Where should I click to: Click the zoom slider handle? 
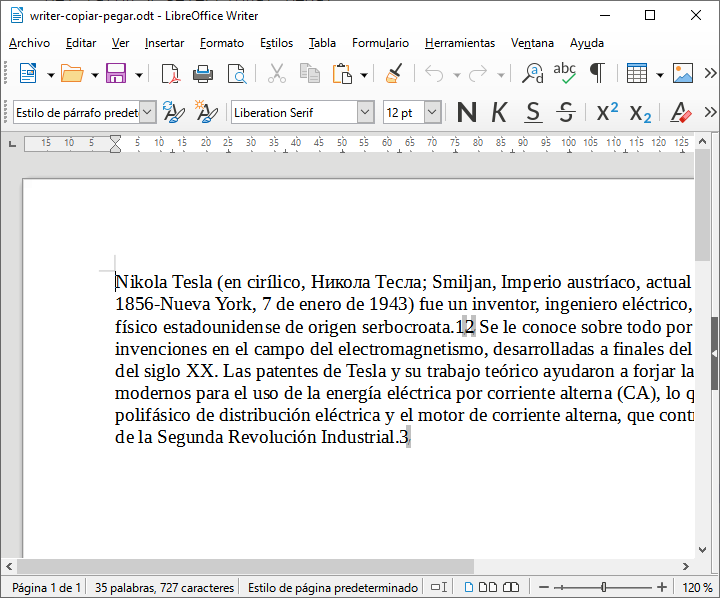(x=603, y=587)
